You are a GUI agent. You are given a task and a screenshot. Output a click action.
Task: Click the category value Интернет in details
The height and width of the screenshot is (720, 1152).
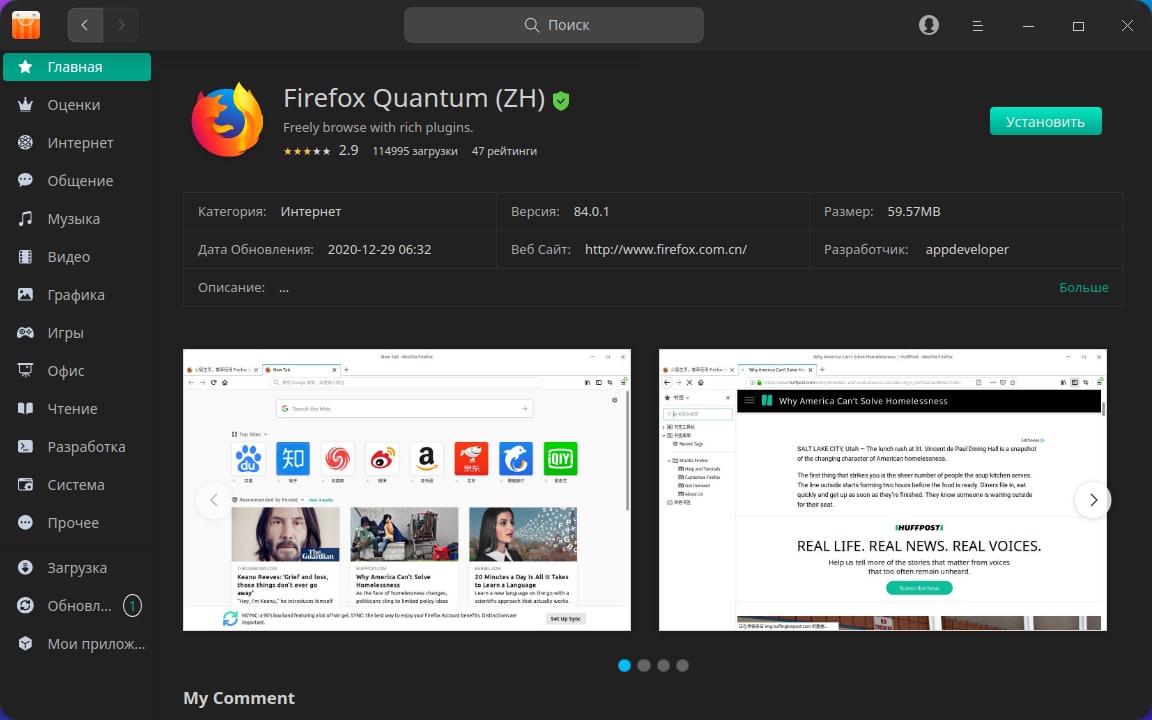pyautogui.click(x=311, y=212)
